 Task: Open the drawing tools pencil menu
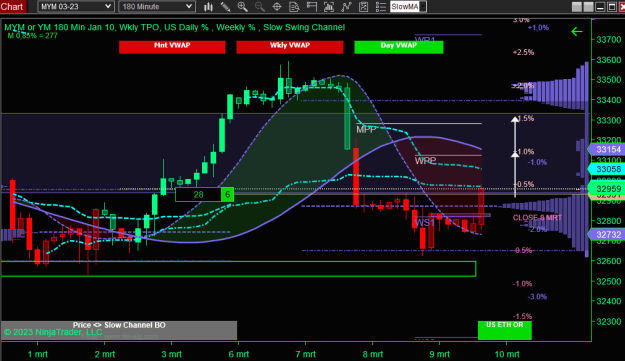(x=225, y=6)
